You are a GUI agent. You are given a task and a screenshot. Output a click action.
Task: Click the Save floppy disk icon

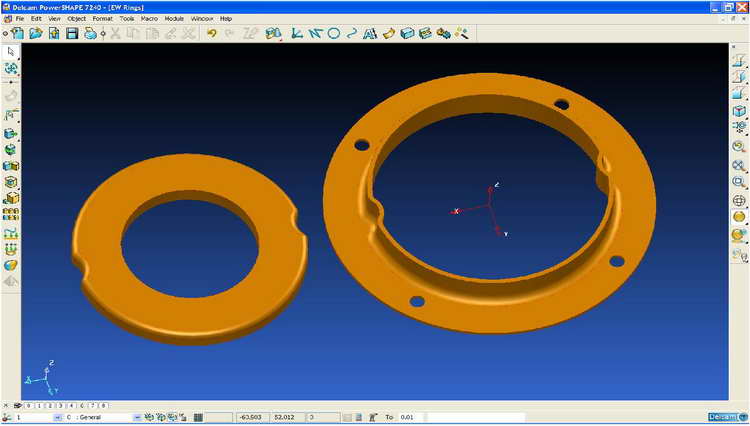point(72,33)
